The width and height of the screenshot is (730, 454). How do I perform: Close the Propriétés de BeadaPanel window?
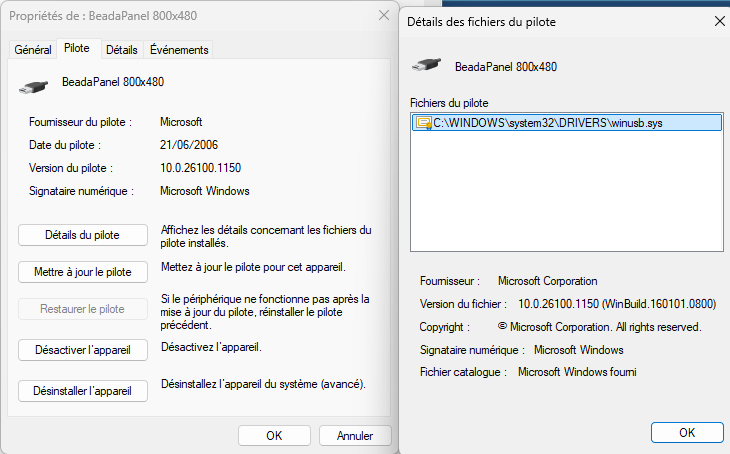[384, 15]
